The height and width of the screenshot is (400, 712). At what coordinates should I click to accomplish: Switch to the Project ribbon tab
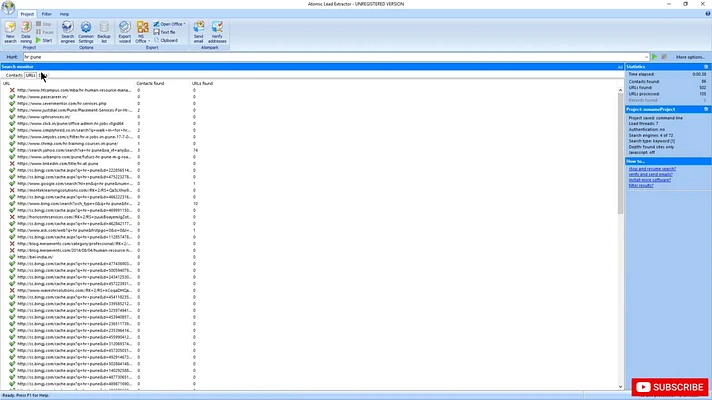pos(27,14)
